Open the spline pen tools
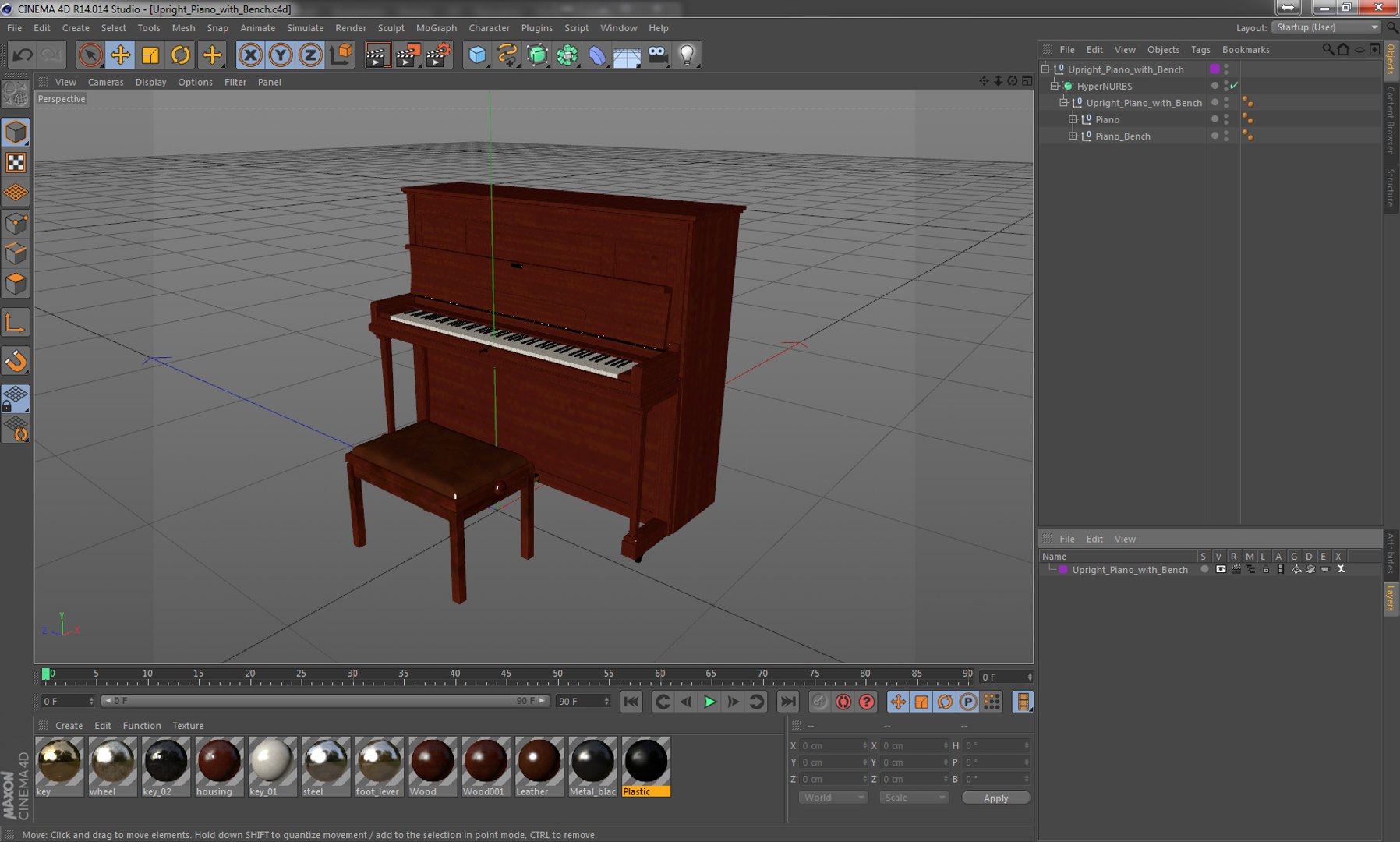This screenshot has width=1400, height=842. click(x=507, y=55)
